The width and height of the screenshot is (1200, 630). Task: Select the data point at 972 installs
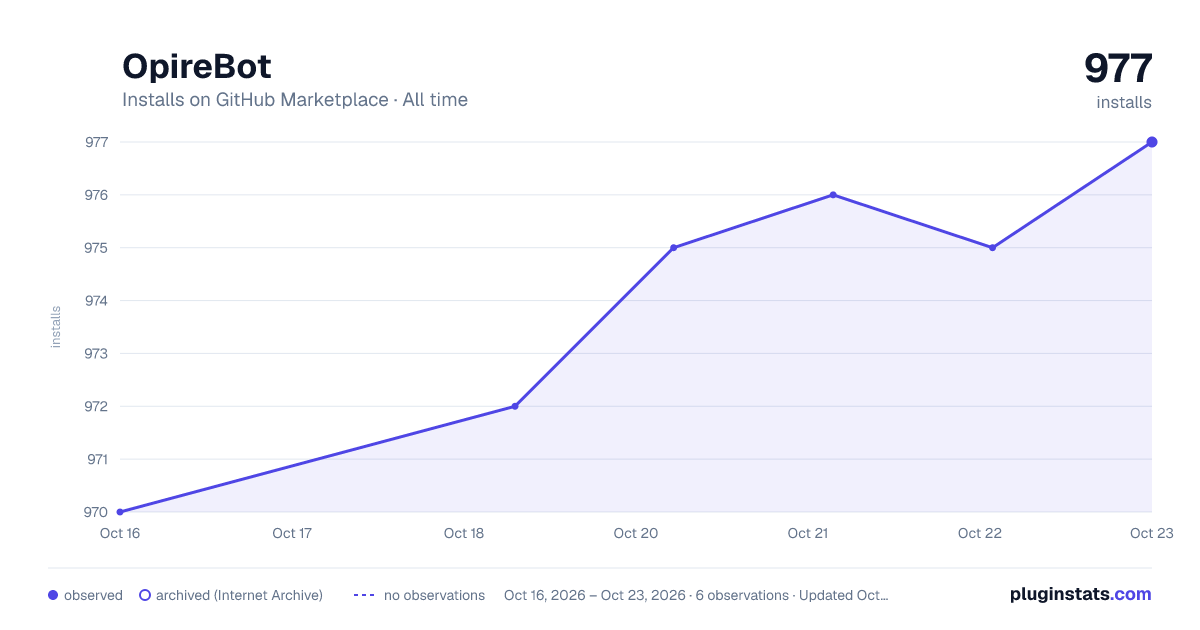515,406
